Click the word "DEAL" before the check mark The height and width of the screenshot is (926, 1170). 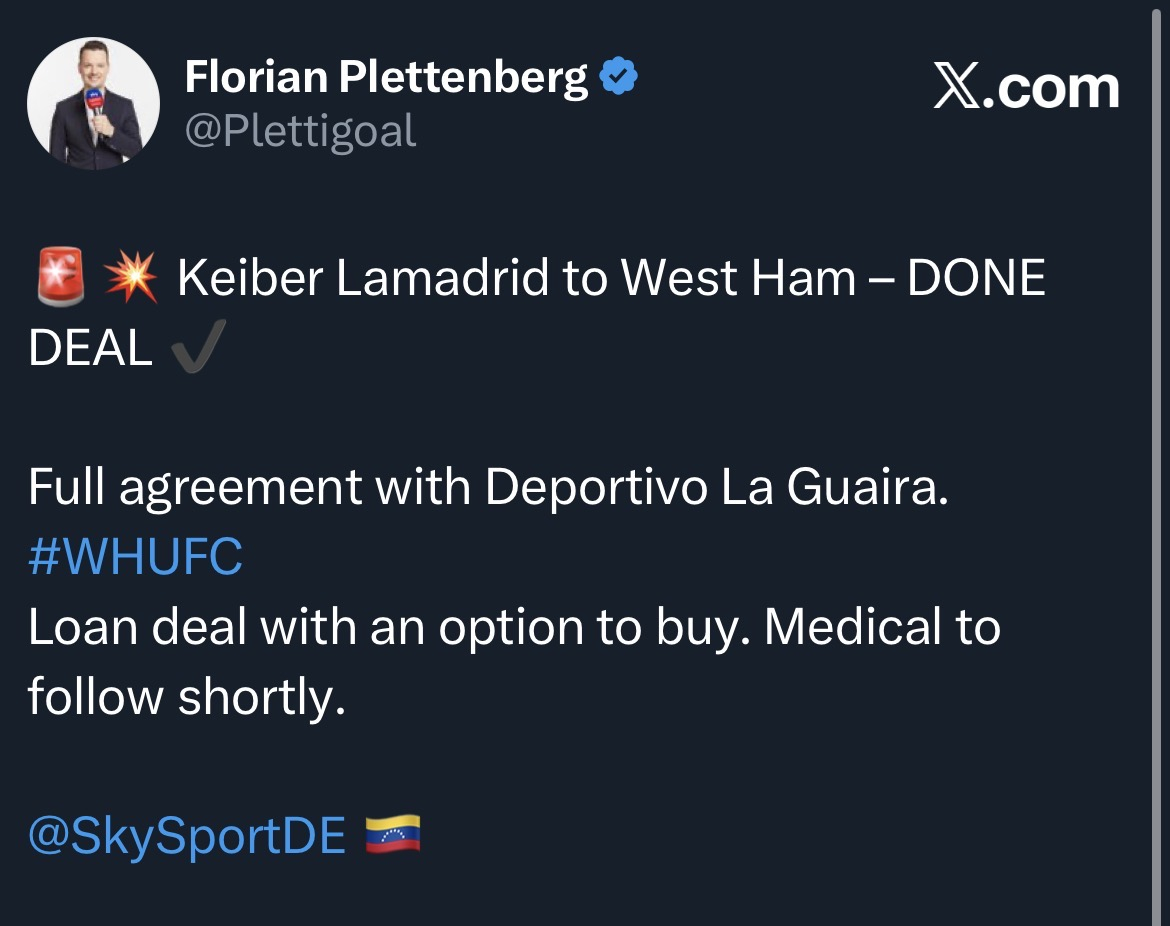click(90, 349)
